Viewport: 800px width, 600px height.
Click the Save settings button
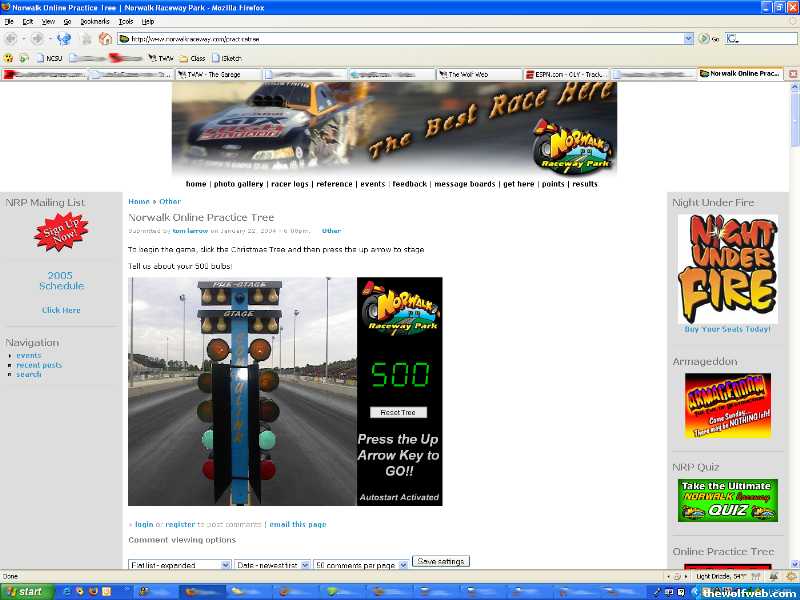coord(440,561)
